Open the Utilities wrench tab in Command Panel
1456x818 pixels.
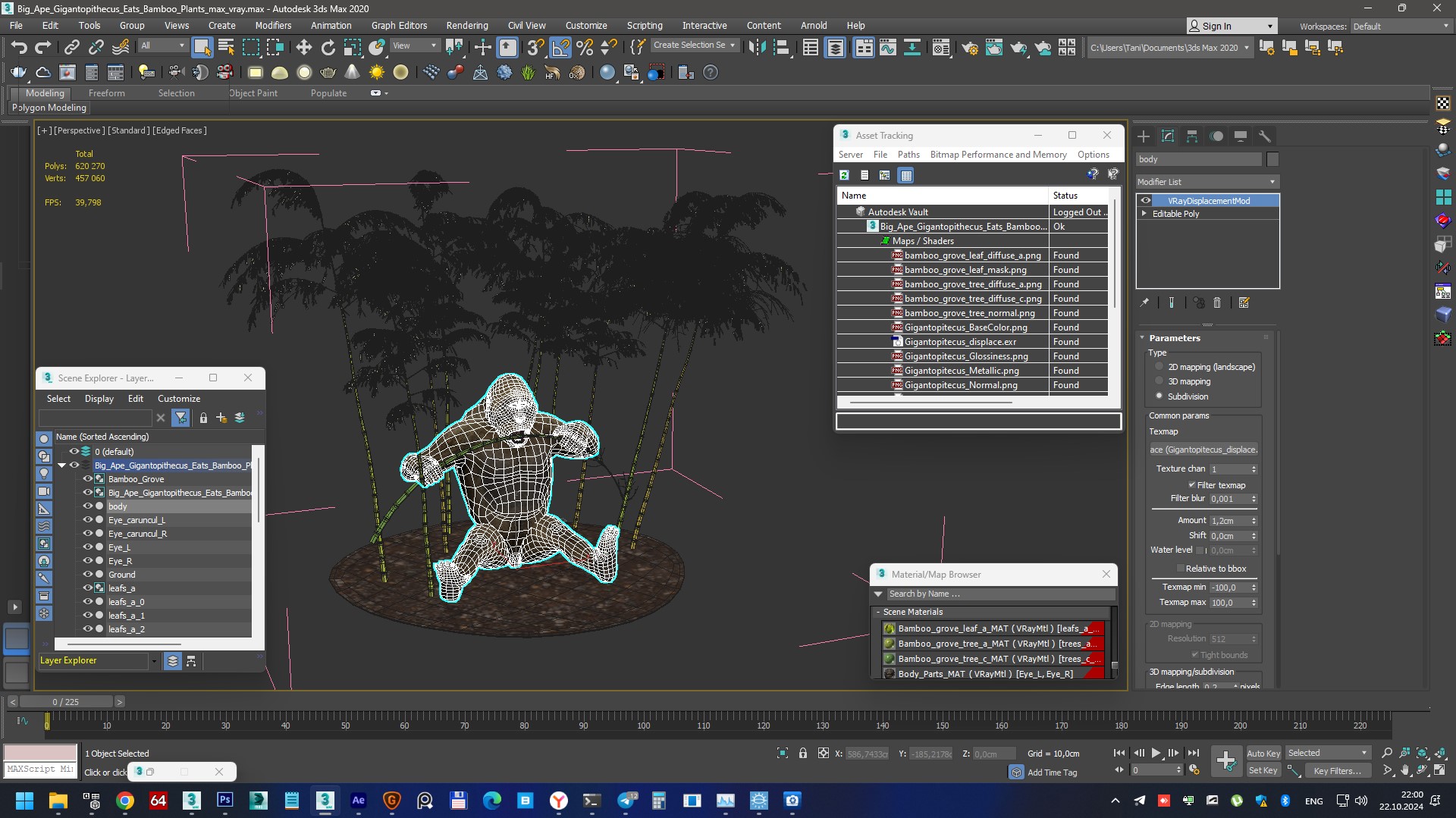(x=1264, y=136)
